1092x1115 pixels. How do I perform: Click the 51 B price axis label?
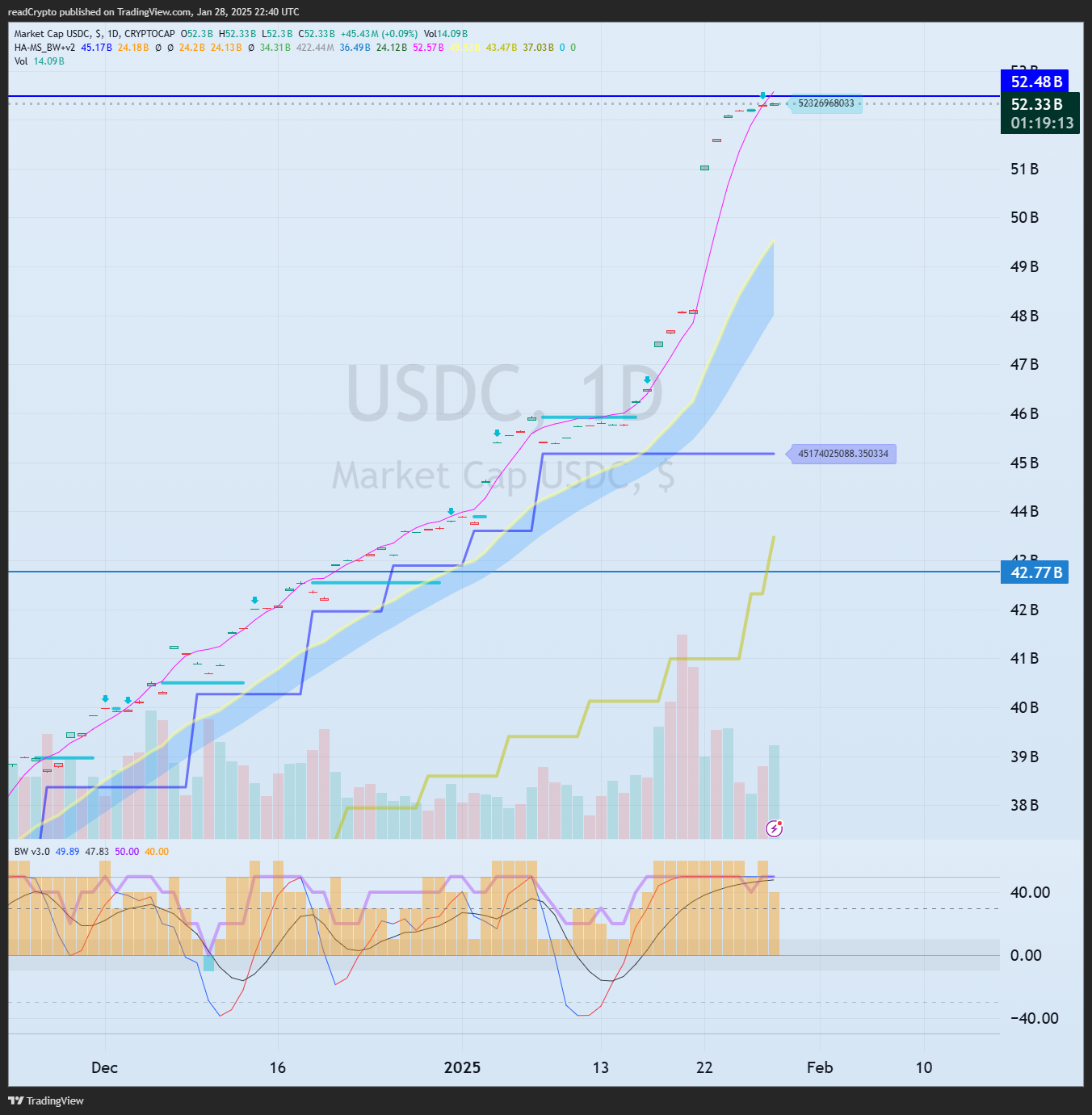pyautogui.click(x=1024, y=169)
